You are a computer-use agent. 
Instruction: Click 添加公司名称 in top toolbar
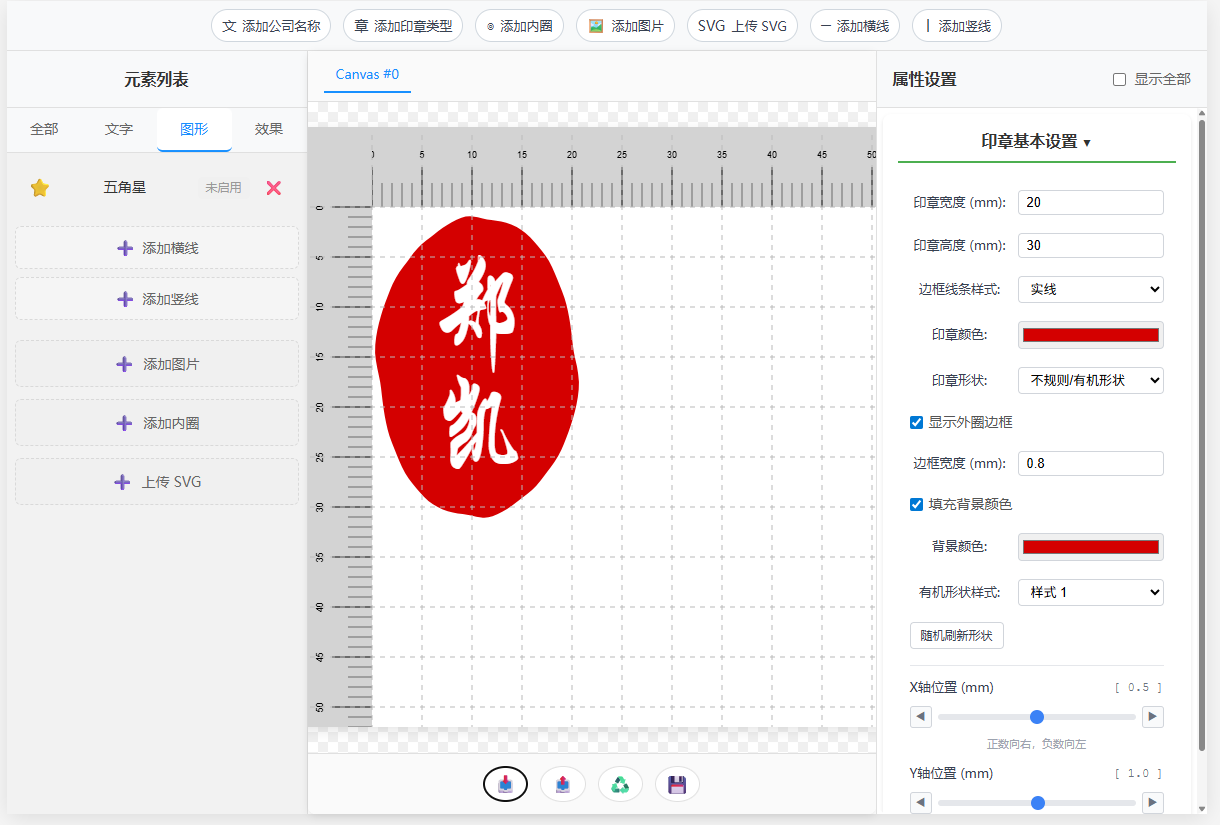[271, 26]
